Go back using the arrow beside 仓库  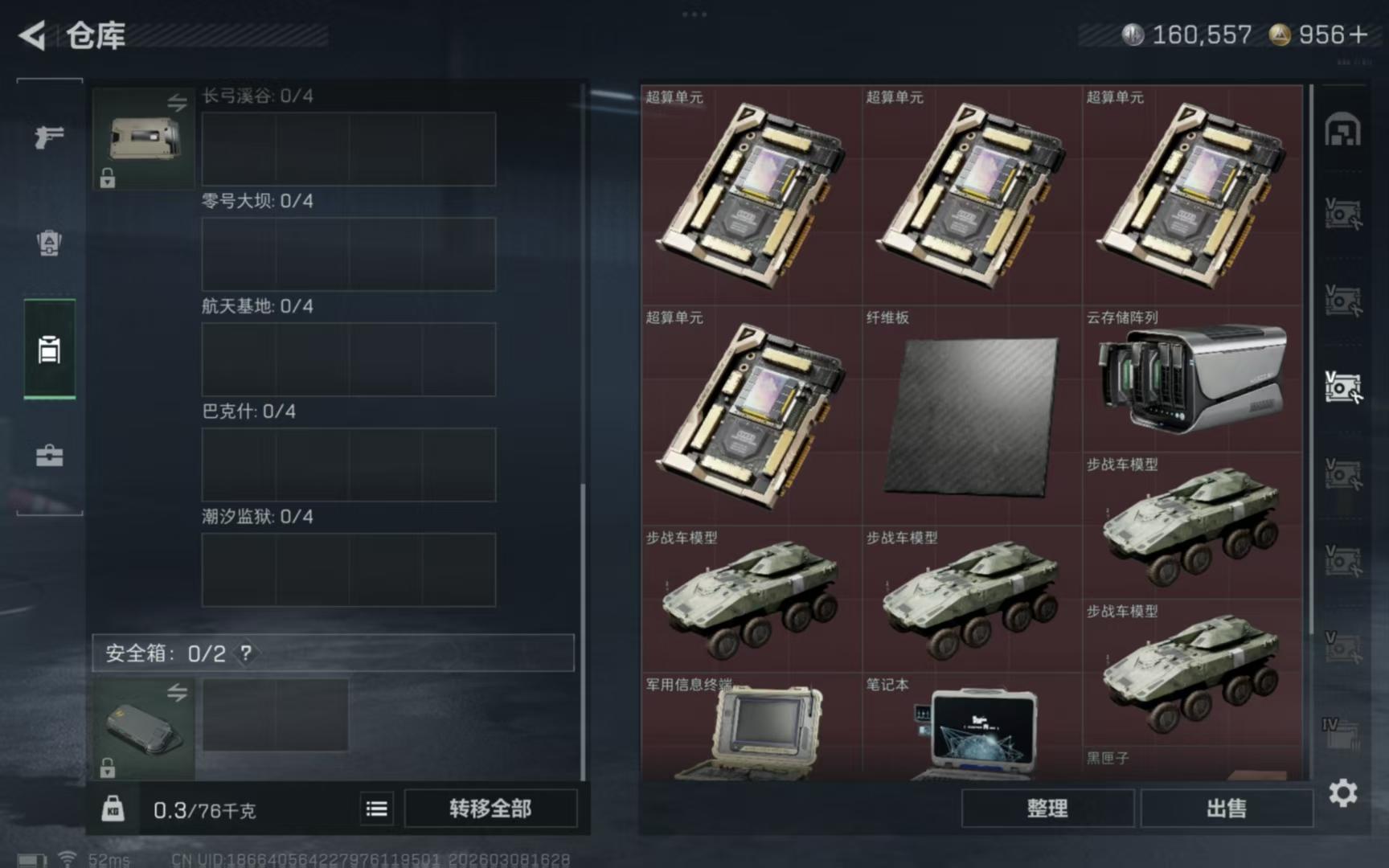(x=32, y=35)
